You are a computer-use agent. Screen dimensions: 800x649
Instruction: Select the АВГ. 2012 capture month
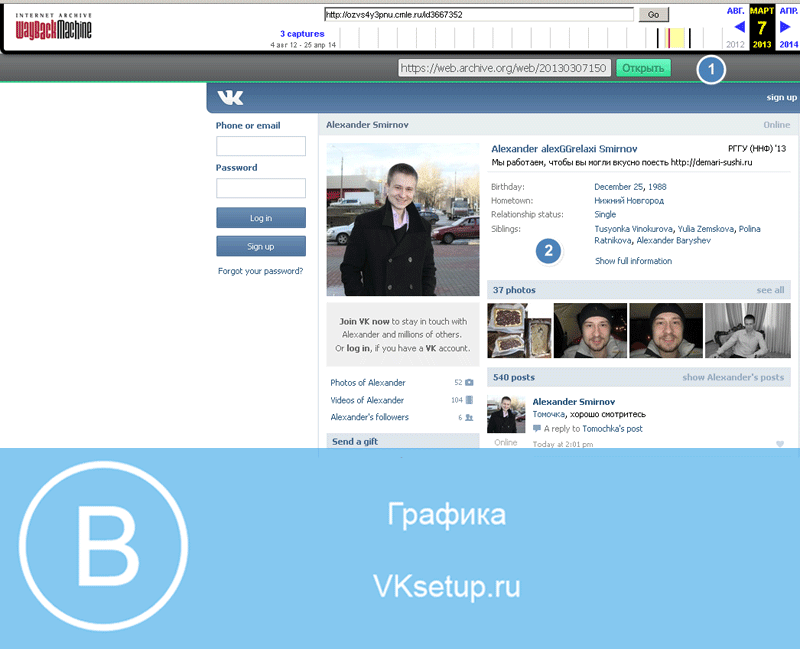pyautogui.click(x=735, y=28)
